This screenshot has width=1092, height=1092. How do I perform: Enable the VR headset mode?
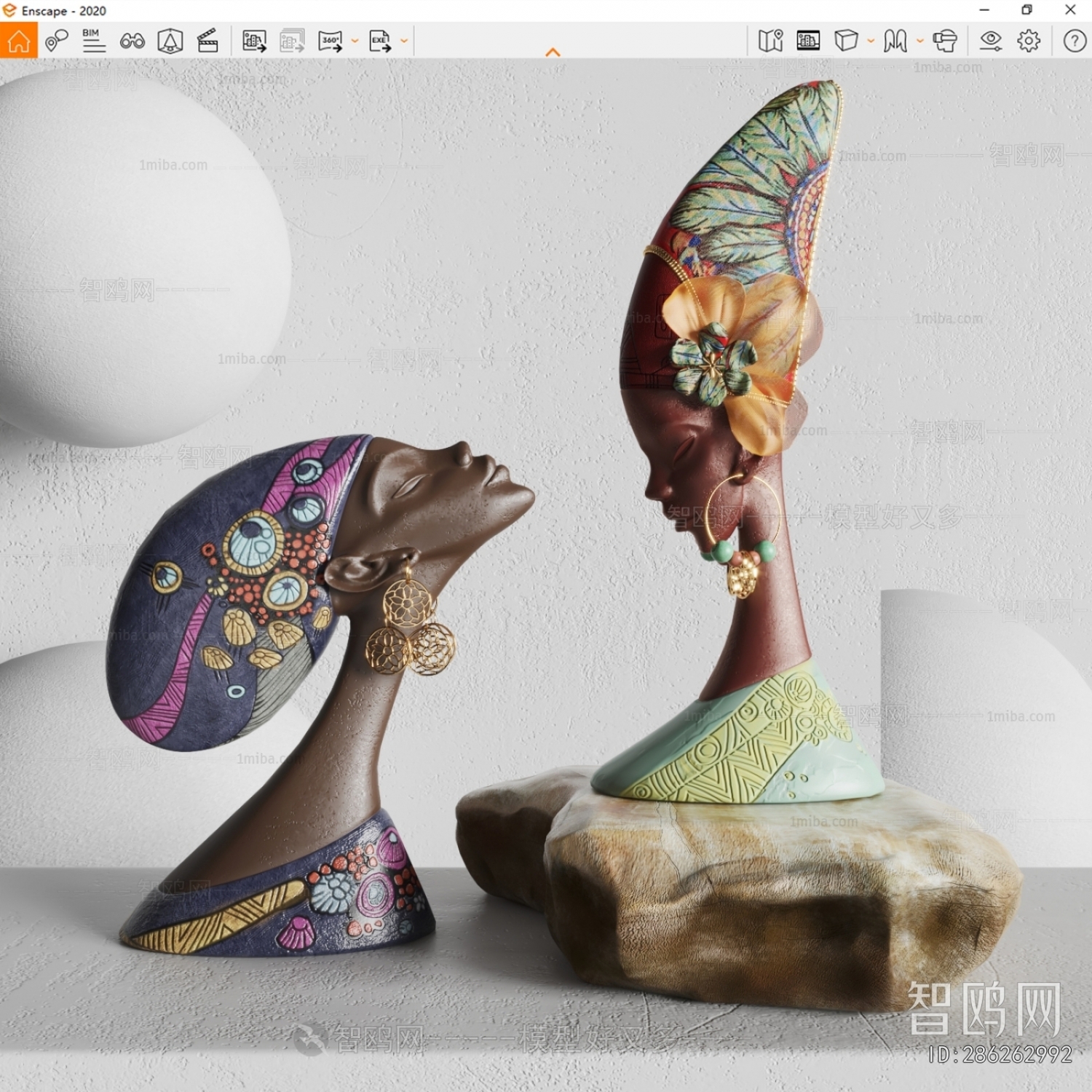pos(945,41)
